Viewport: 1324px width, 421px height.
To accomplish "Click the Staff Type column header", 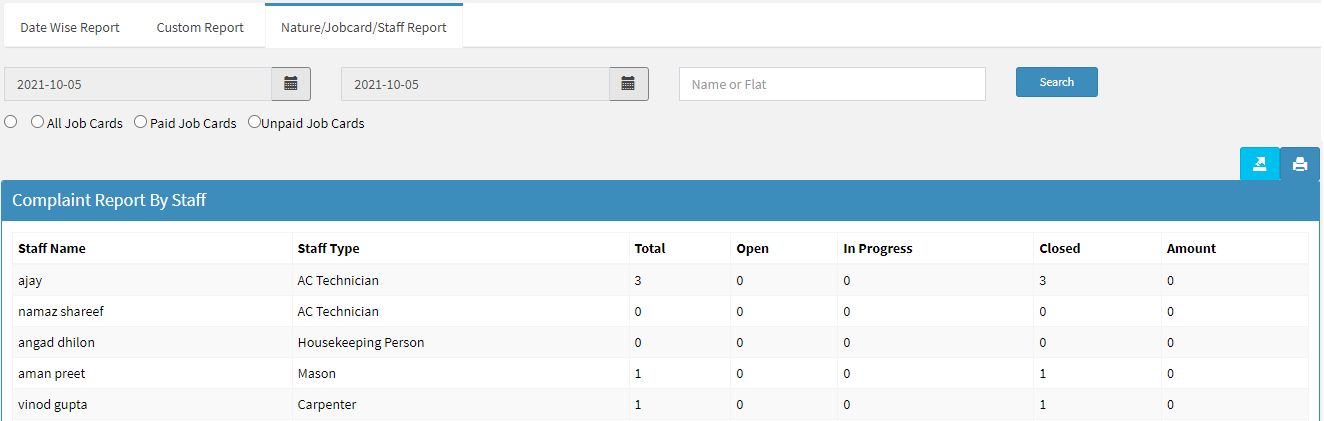I will 328,248.
